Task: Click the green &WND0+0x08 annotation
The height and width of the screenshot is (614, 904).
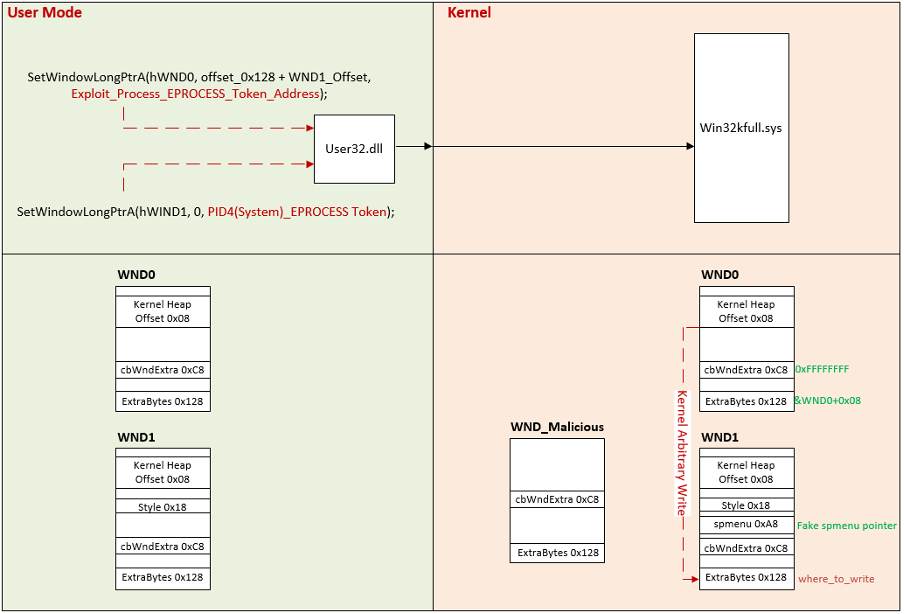Action: pos(827,400)
